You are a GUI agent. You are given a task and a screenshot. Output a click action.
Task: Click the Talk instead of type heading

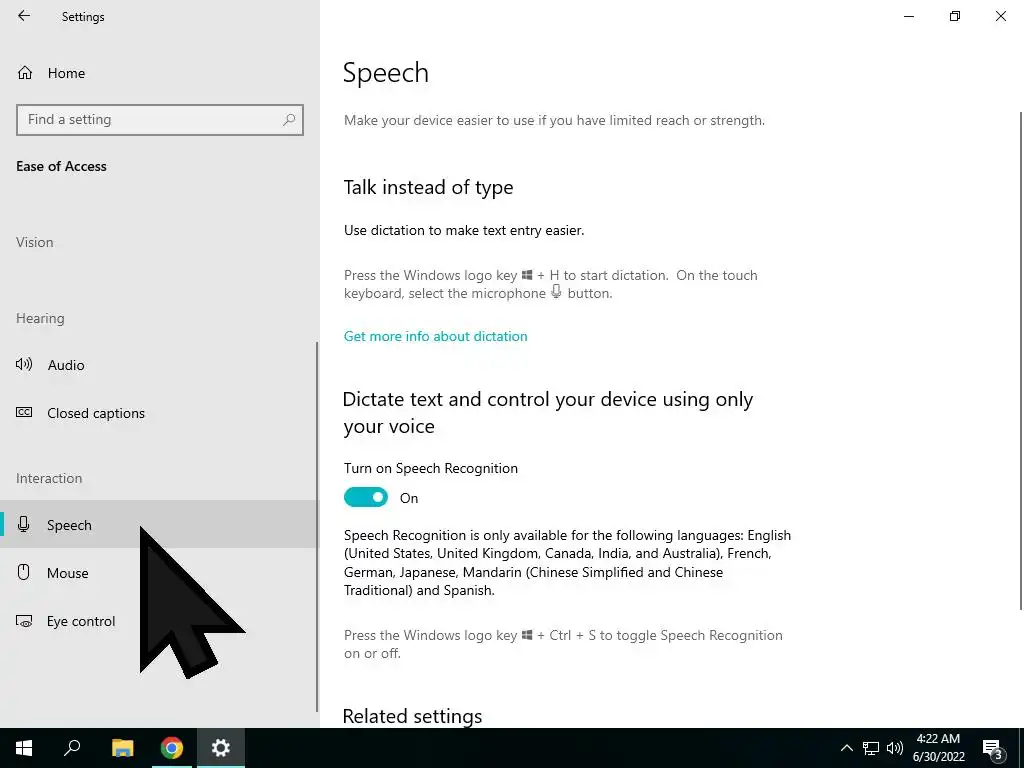pos(428,187)
